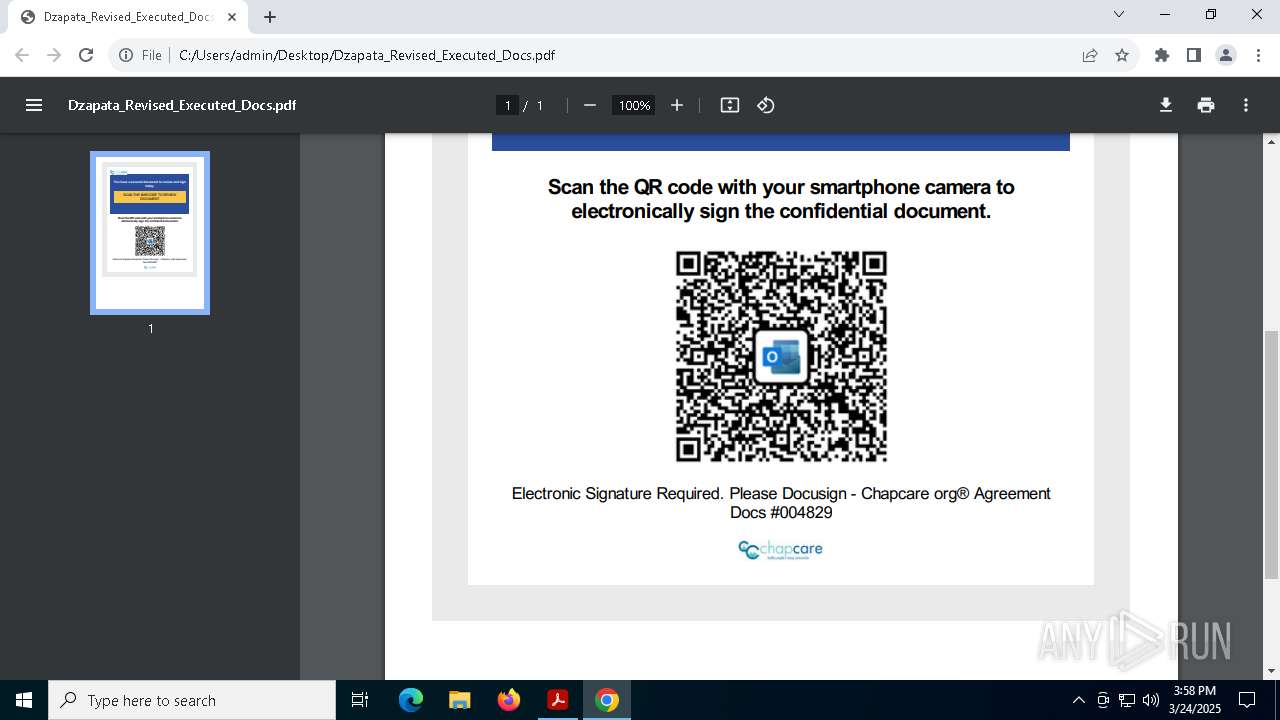Open network status tray icon
1280x720 pixels.
(1127, 700)
